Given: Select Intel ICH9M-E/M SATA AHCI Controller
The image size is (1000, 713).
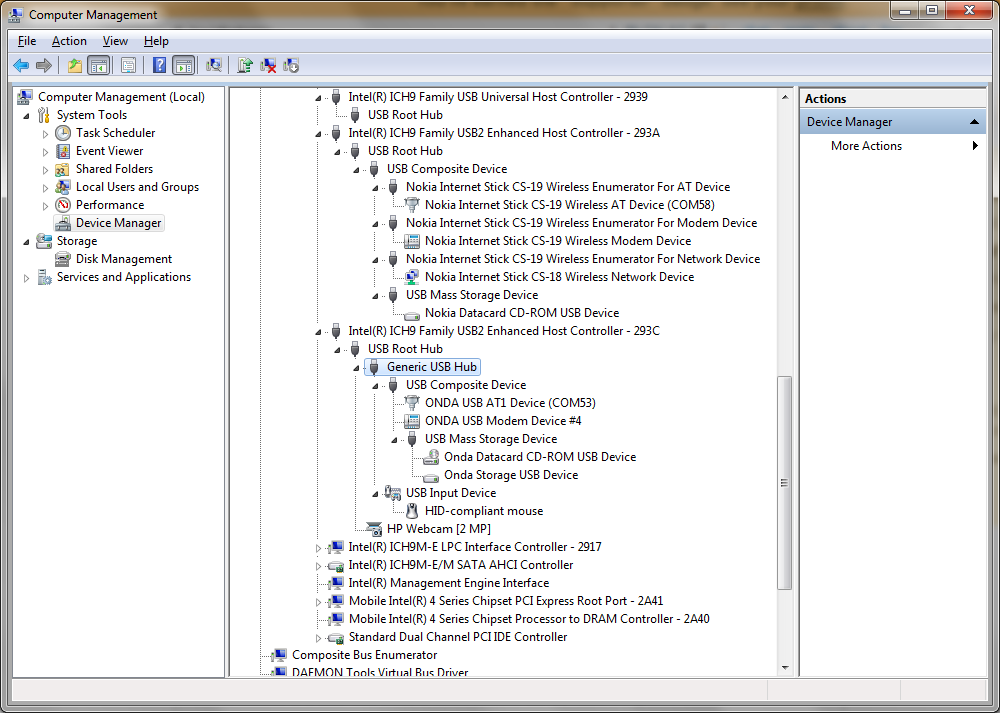Looking at the screenshot, I should [x=460, y=565].
